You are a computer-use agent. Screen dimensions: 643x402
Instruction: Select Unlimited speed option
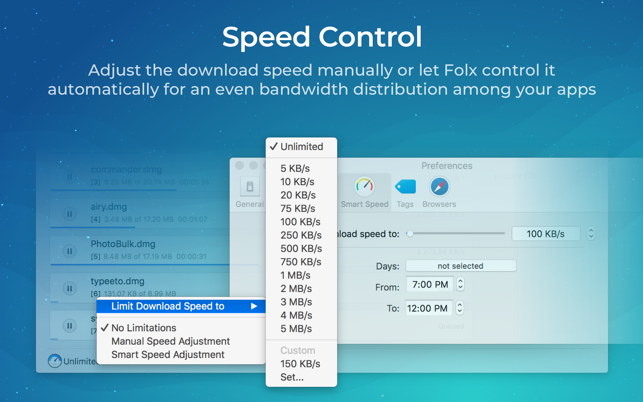[x=301, y=146]
